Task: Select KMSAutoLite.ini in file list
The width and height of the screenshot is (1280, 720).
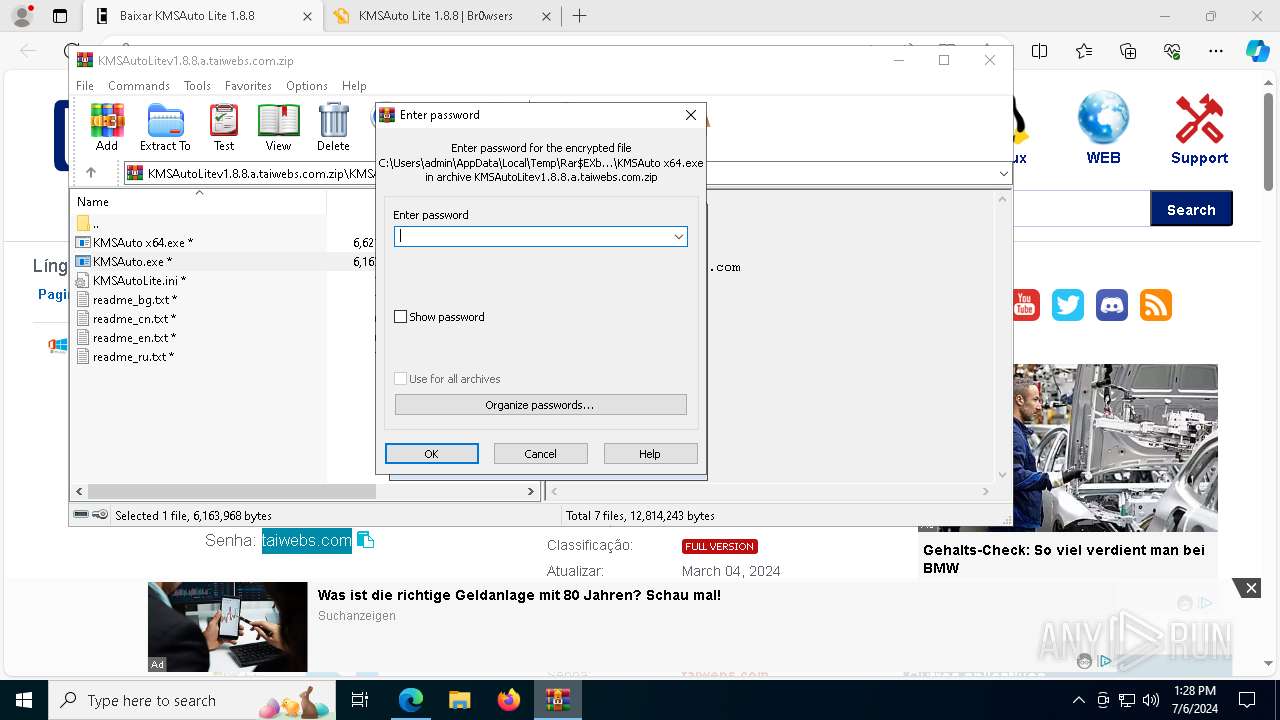Action: click(139, 281)
